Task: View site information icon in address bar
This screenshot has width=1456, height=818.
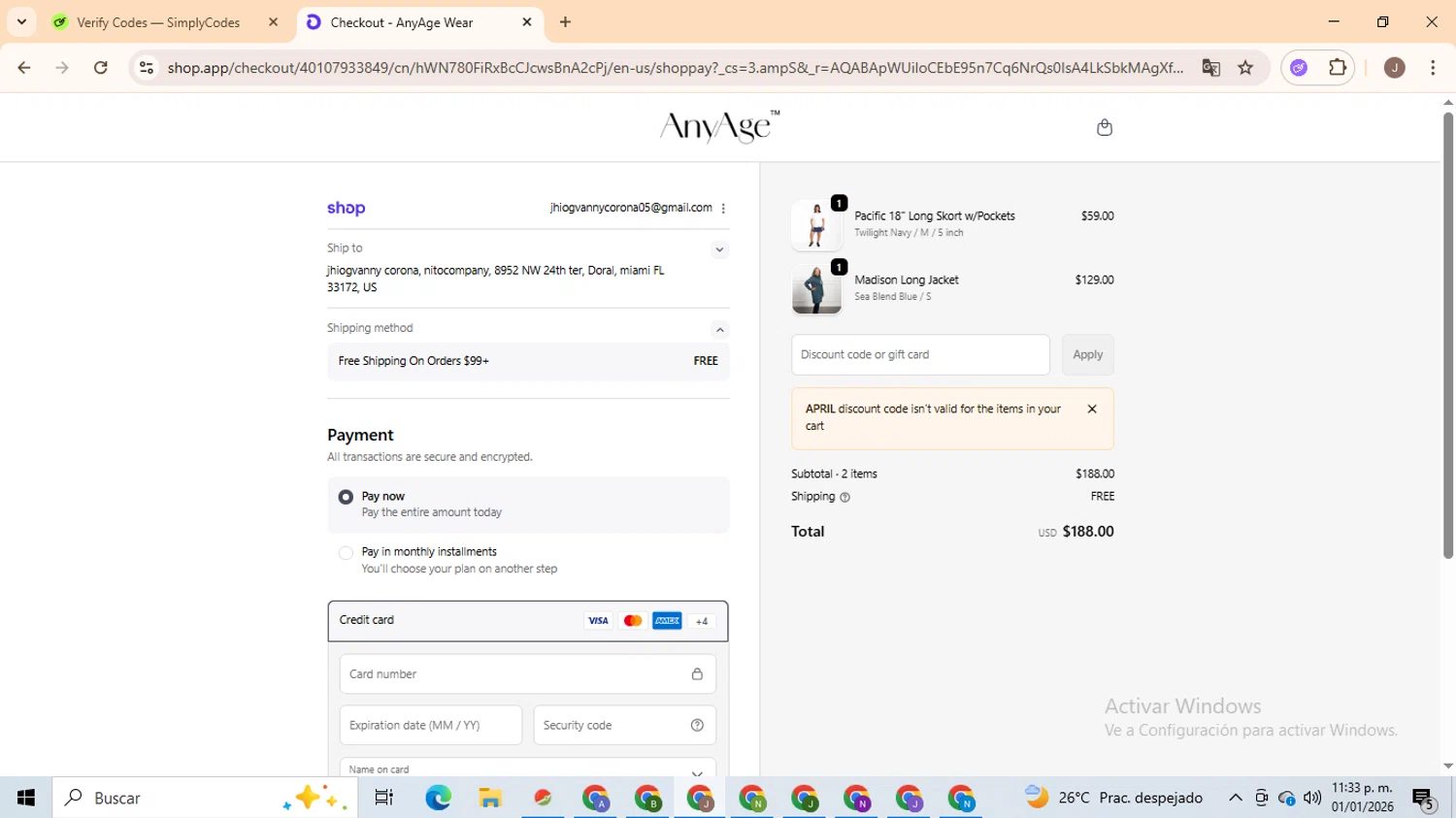Action: click(147, 67)
